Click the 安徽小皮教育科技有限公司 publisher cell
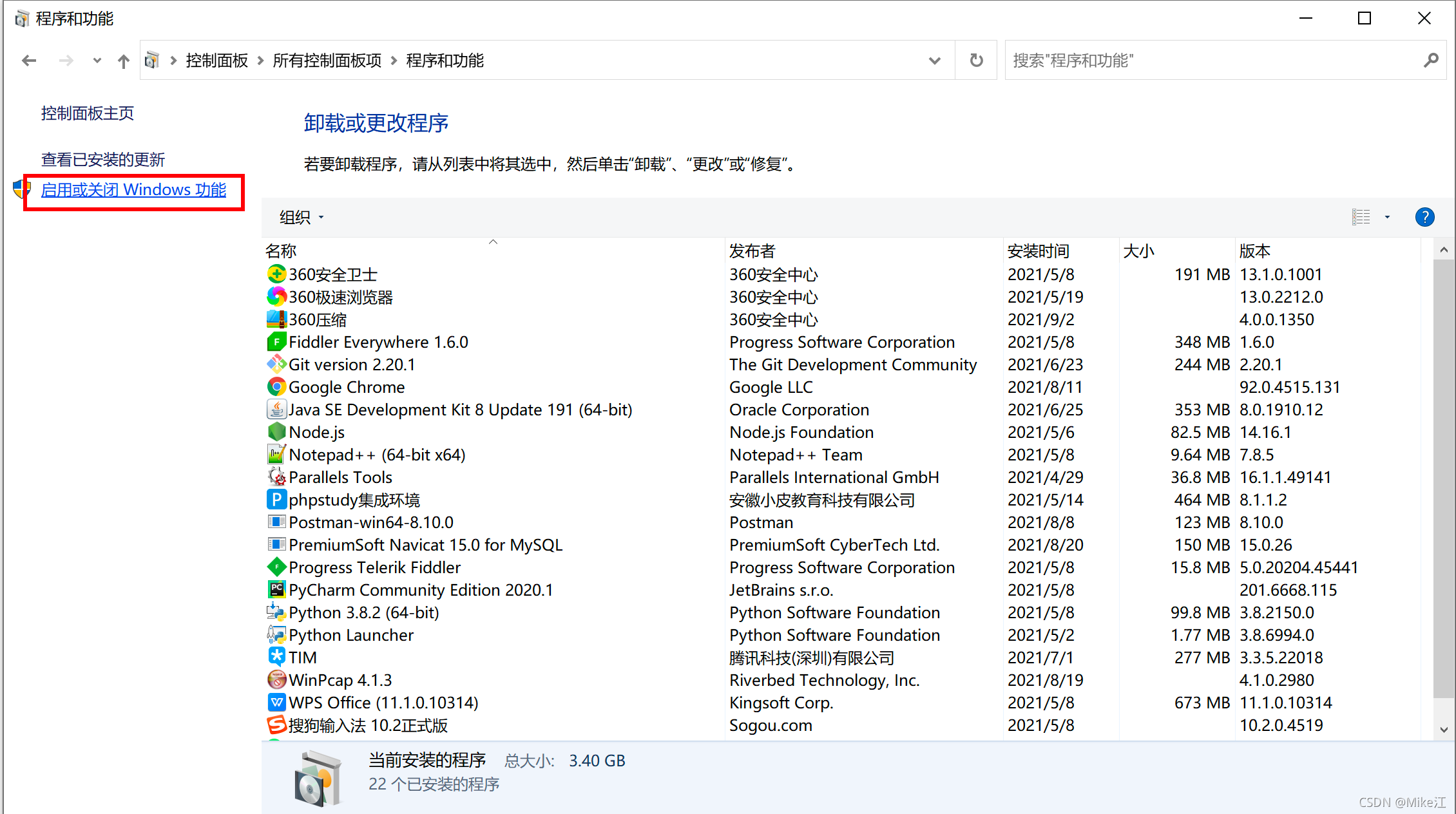 click(x=822, y=500)
